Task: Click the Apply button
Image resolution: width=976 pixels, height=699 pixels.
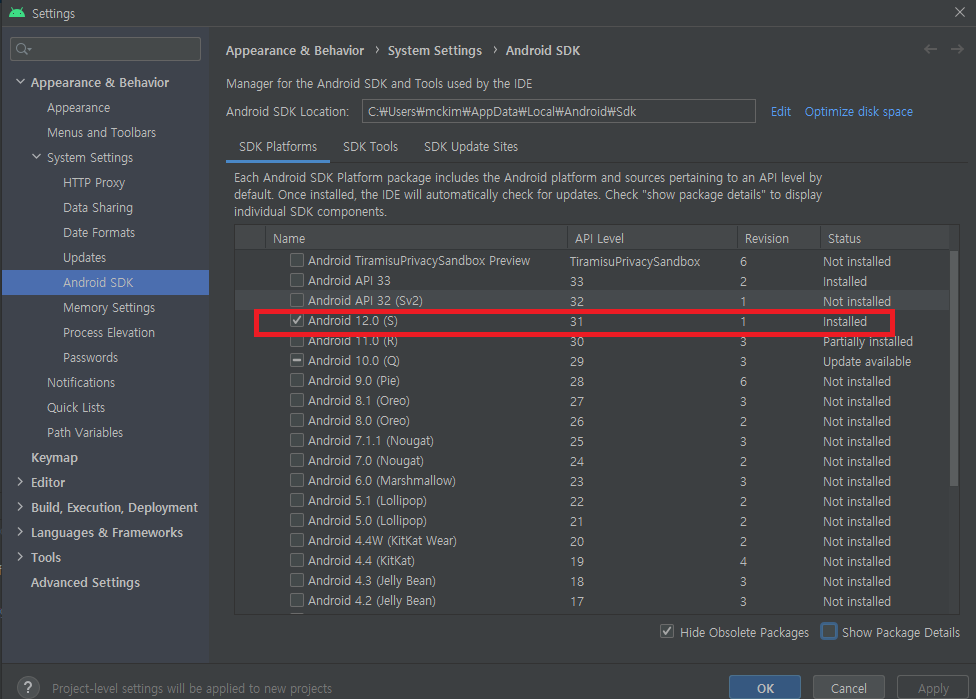Action: click(x=932, y=688)
